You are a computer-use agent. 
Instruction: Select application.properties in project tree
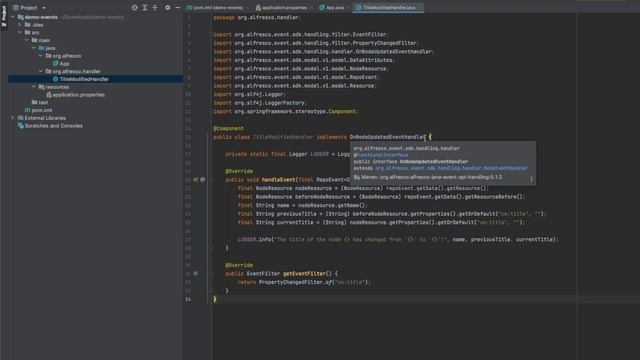75,95
